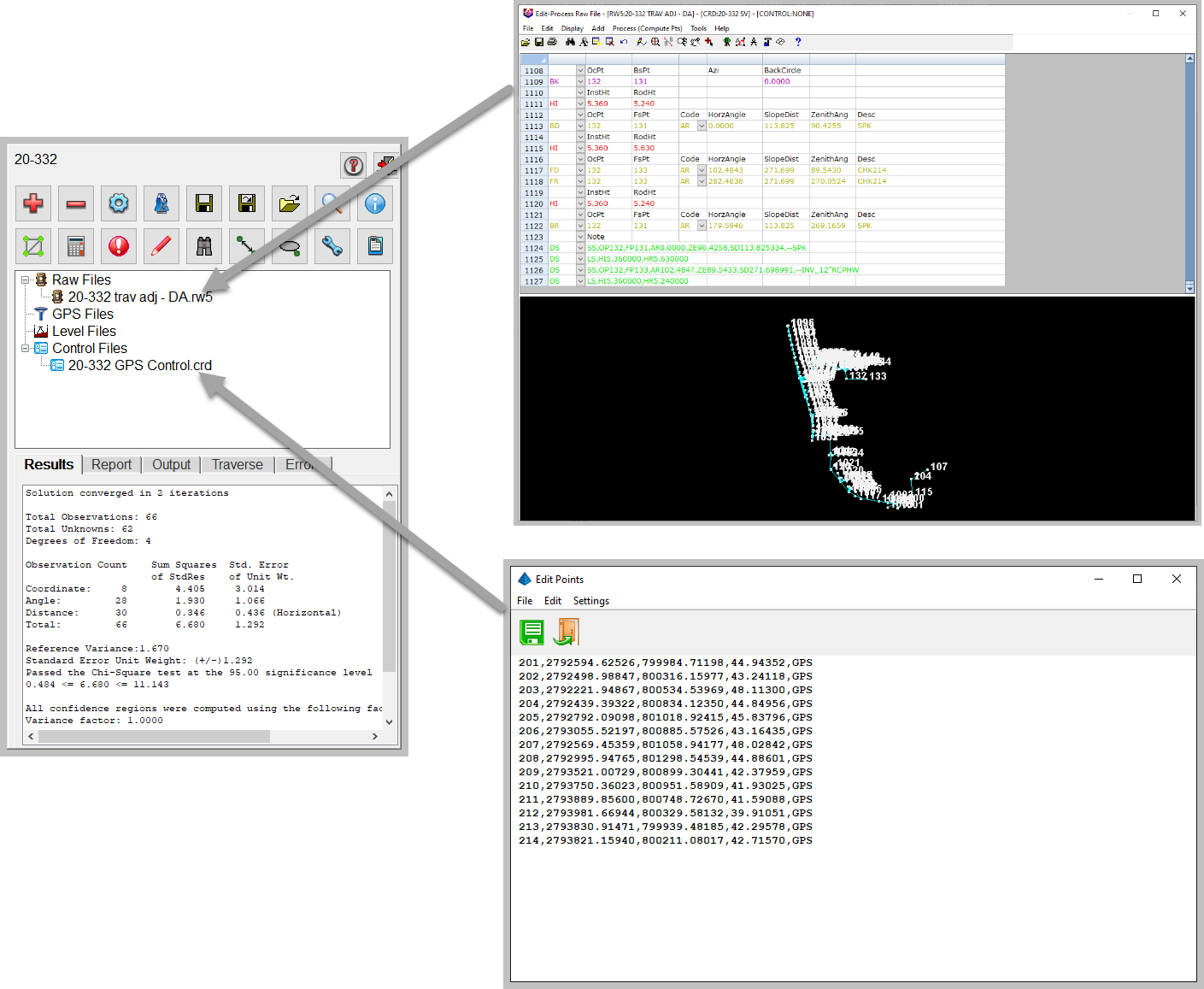Open the AR code dropdown on row 1113

702,126
